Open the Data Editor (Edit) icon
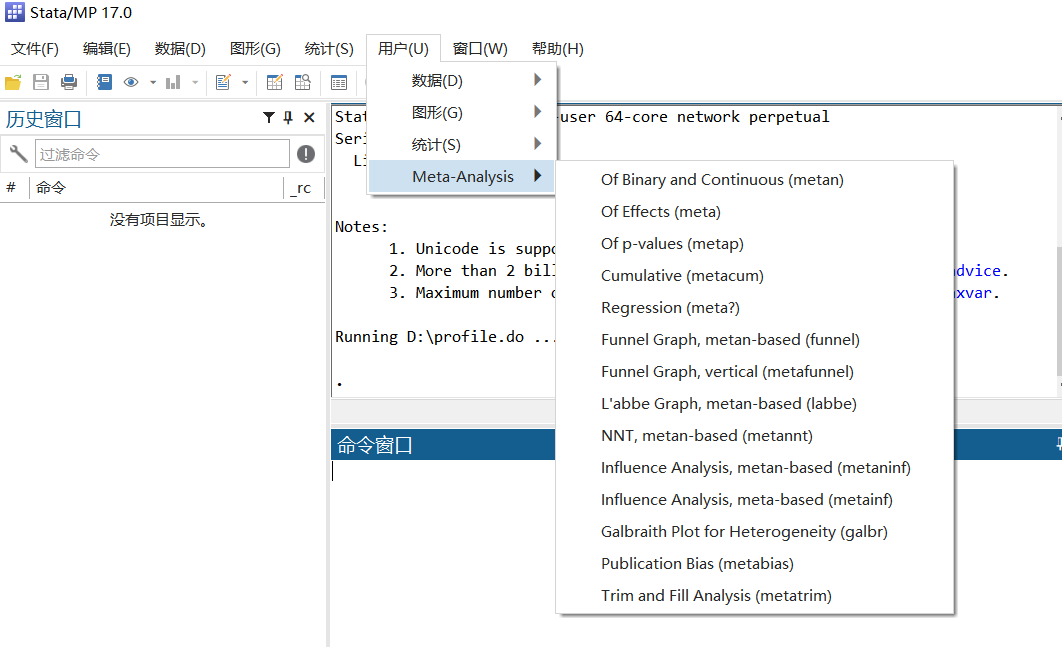1062x647 pixels. (x=274, y=83)
